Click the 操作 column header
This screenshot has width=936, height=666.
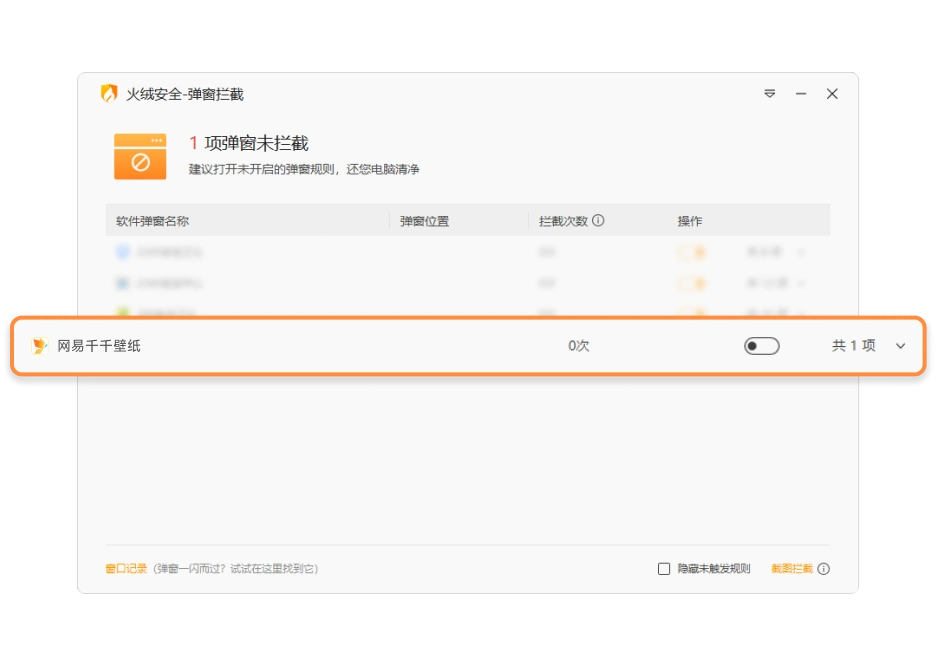(x=689, y=221)
